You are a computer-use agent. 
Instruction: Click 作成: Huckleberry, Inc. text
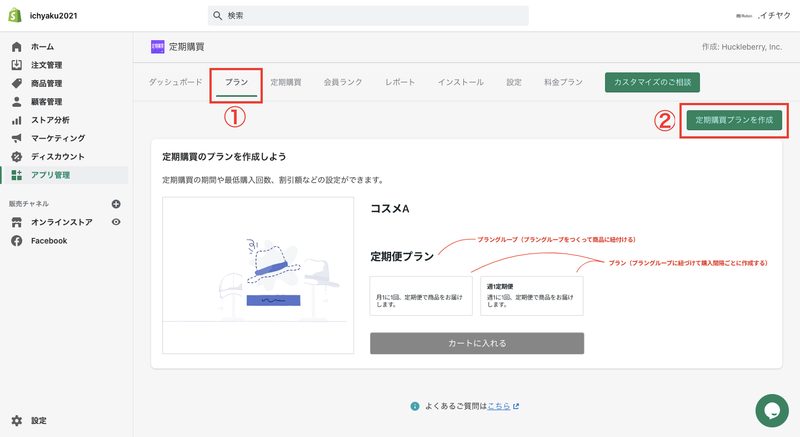point(742,47)
